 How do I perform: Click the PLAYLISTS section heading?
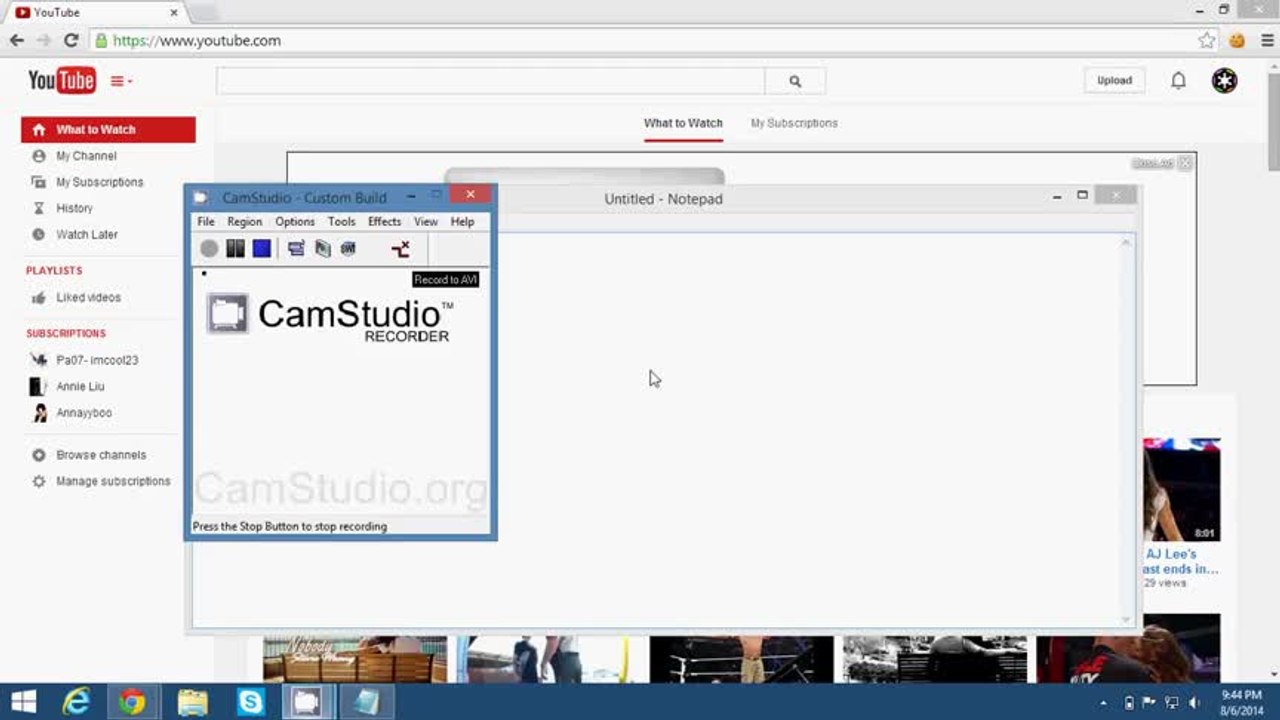pyautogui.click(x=54, y=271)
